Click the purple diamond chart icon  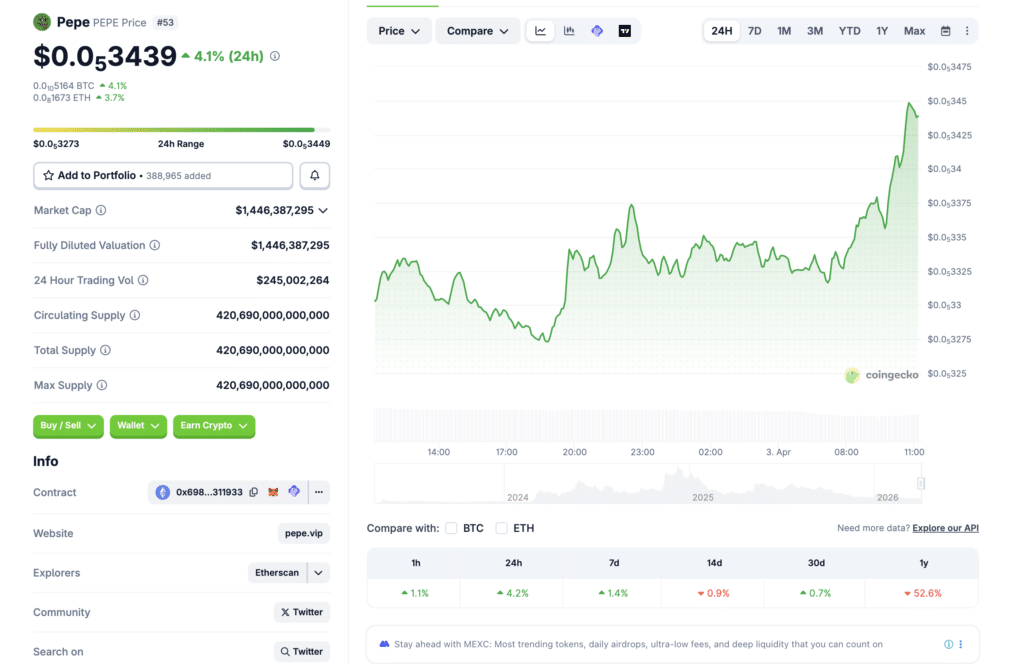tap(597, 31)
